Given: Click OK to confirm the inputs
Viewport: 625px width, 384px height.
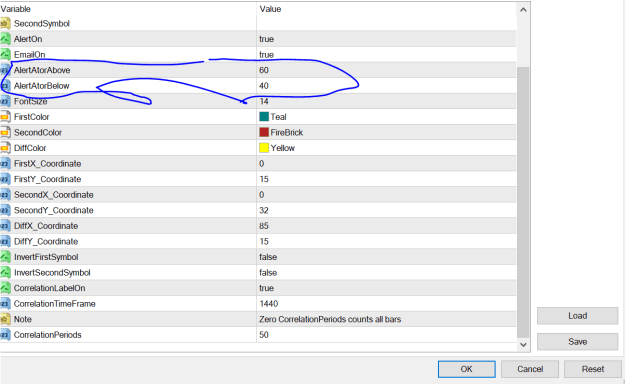Looking at the screenshot, I should pyautogui.click(x=466, y=369).
